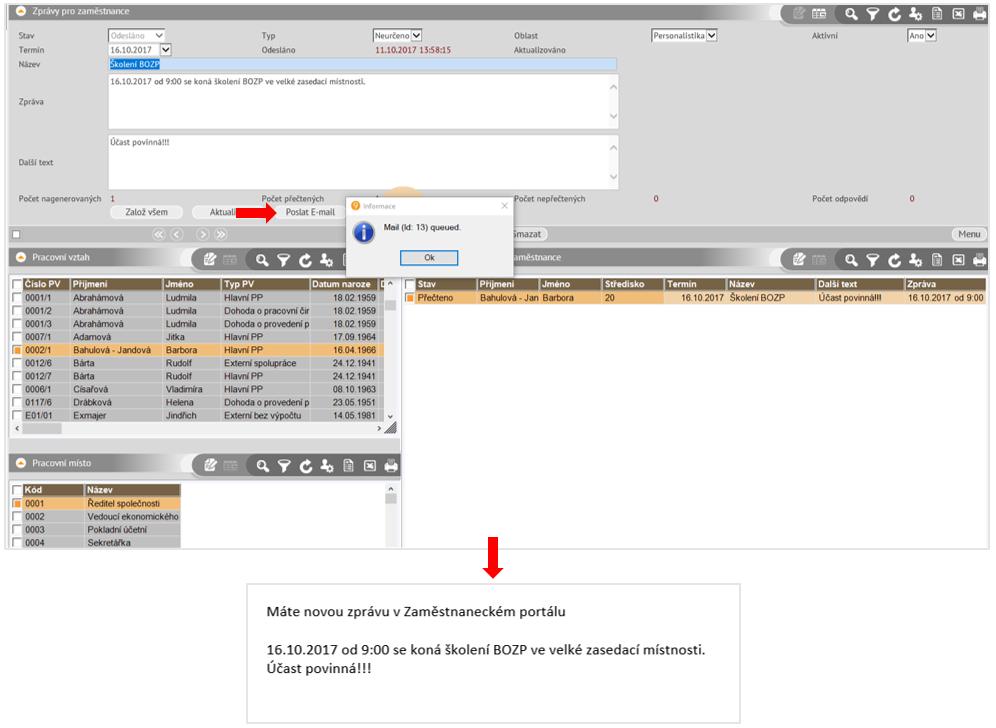Click the Termín column header in right table
Viewport: 996px width, 728px height.
coord(695,284)
